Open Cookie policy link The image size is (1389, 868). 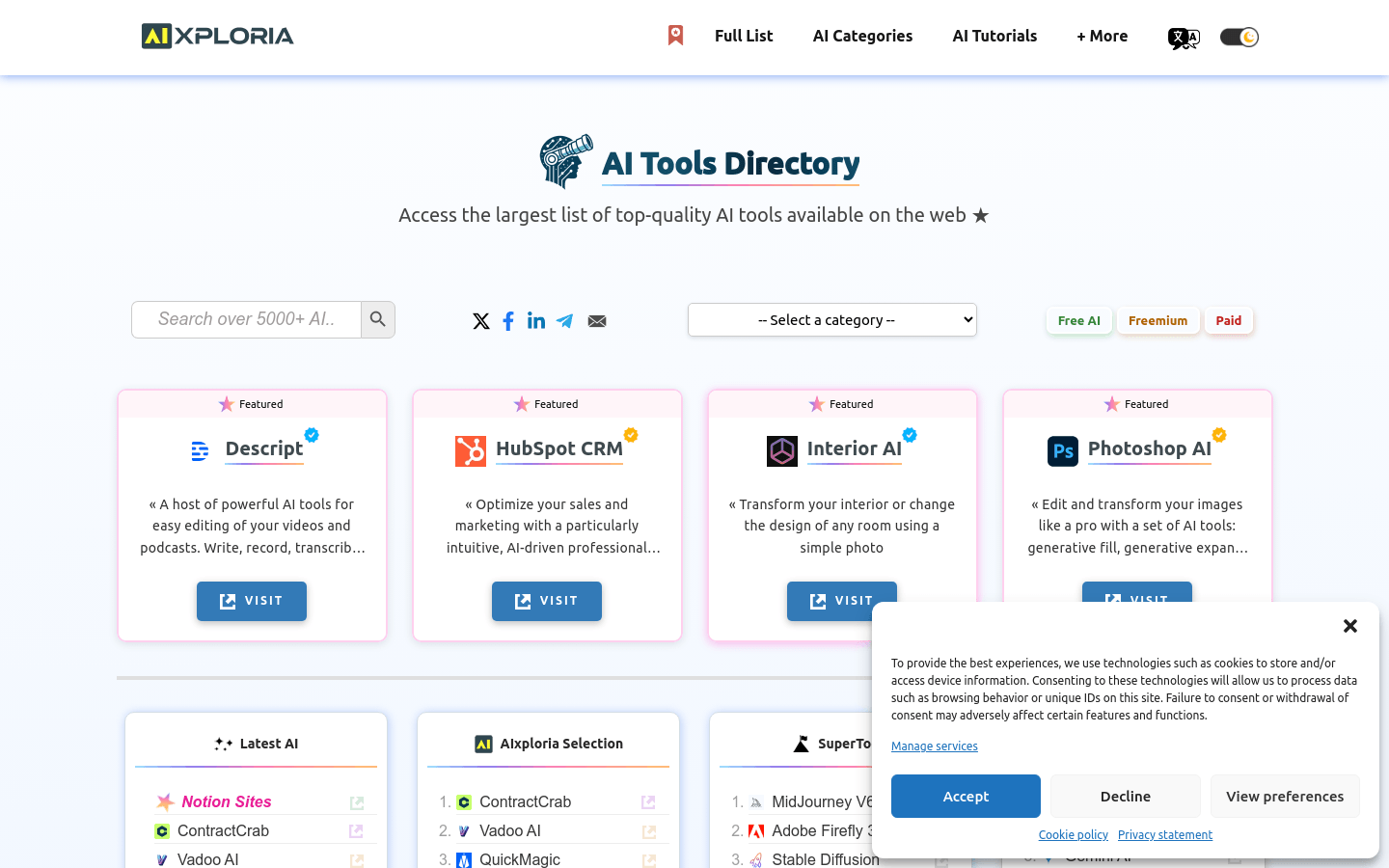(x=1074, y=835)
